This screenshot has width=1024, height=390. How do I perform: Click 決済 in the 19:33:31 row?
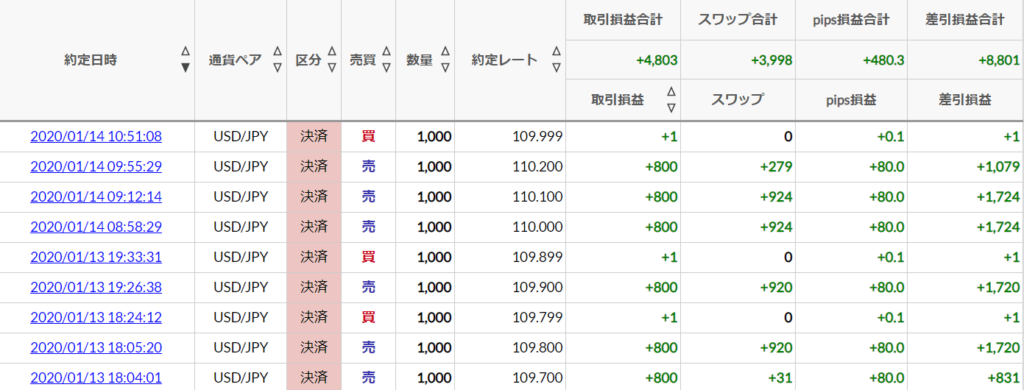(314, 257)
